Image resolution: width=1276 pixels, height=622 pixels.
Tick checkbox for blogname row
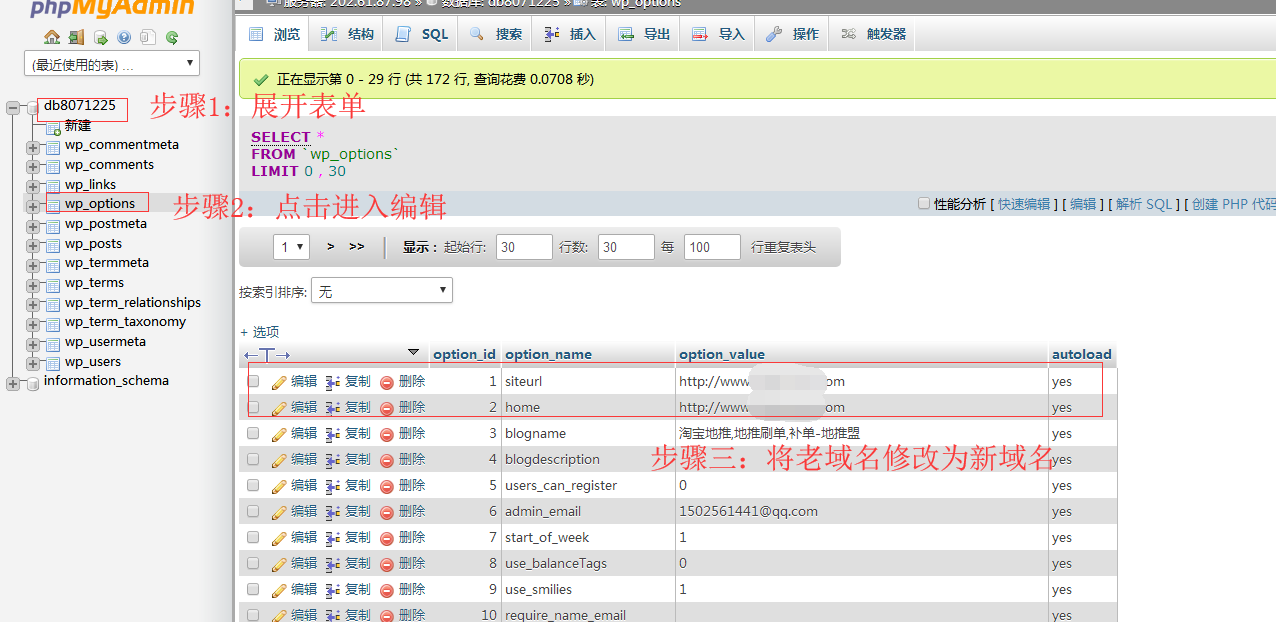[x=253, y=433]
